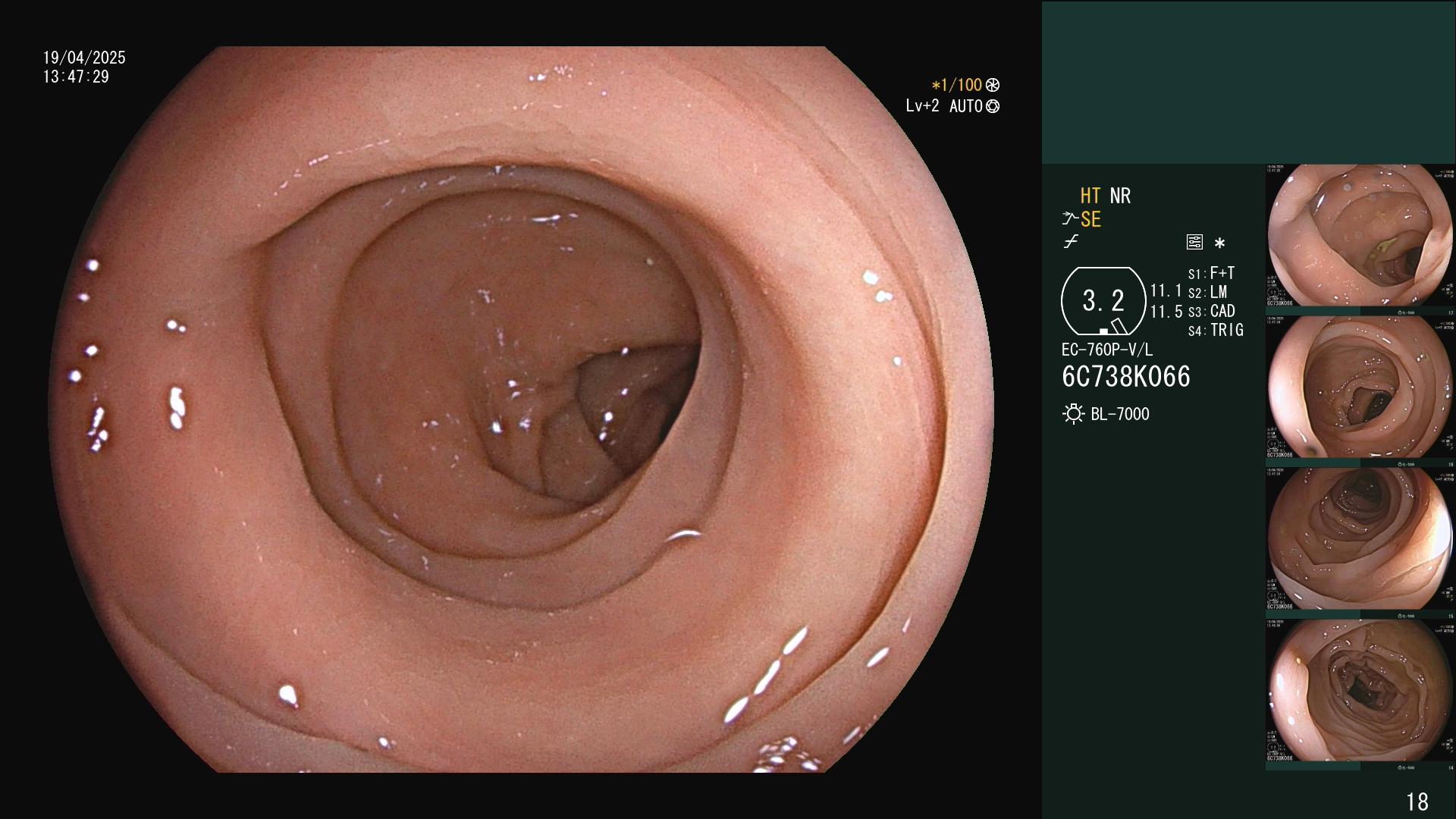Open captured thumbnail number 16
This screenshot has height=819, width=1456.
coord(1360,388)
